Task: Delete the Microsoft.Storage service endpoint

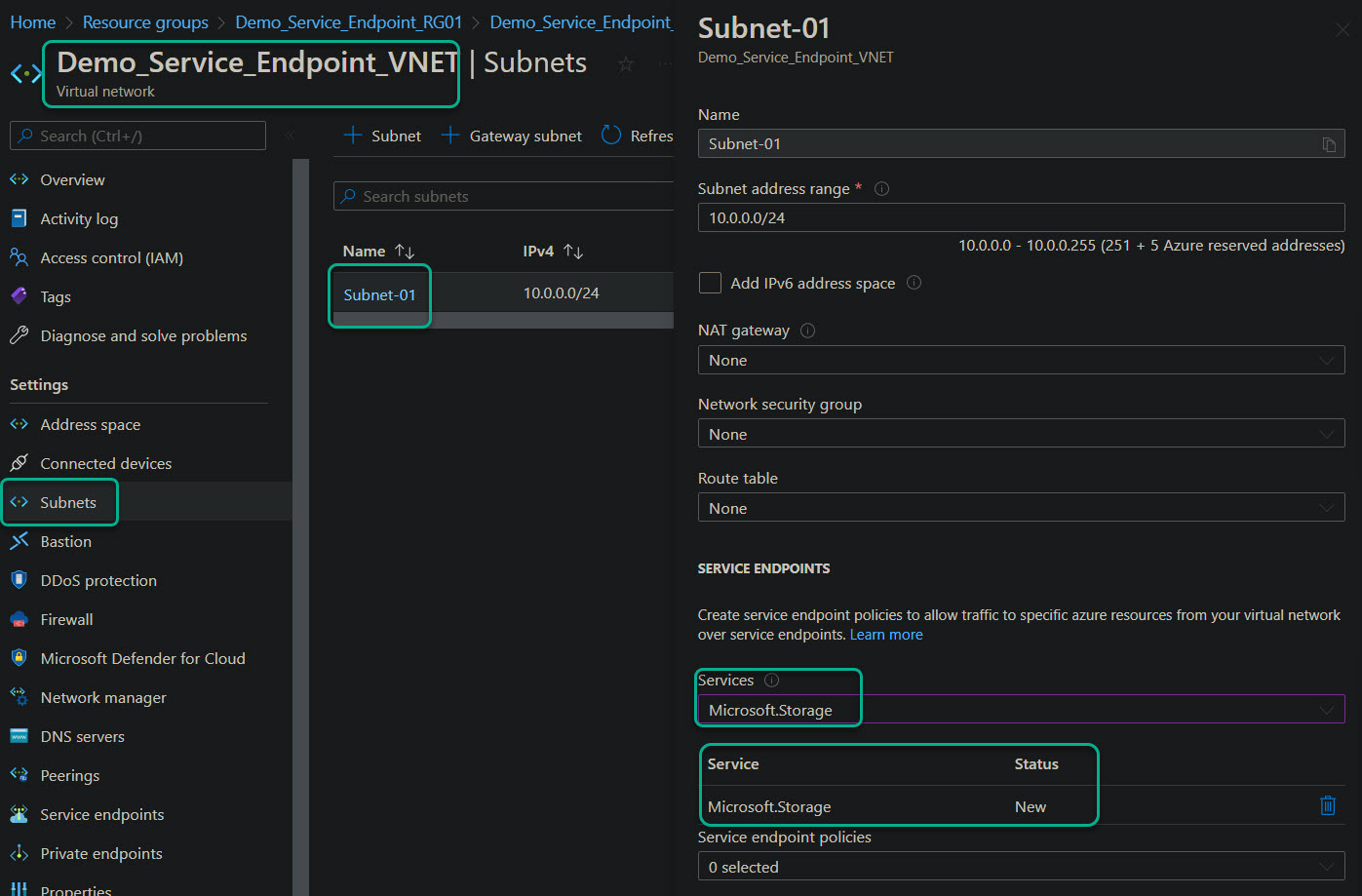Action: (1328, 805)
